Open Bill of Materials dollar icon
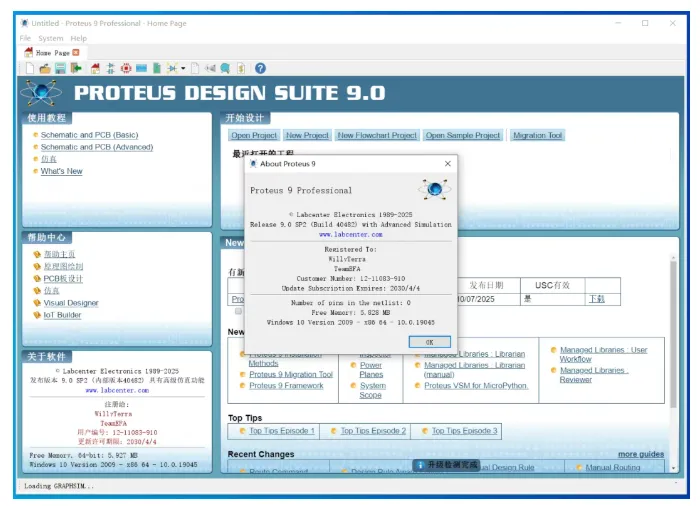Screen dimensions: 700x506 [x=241, y=68]
